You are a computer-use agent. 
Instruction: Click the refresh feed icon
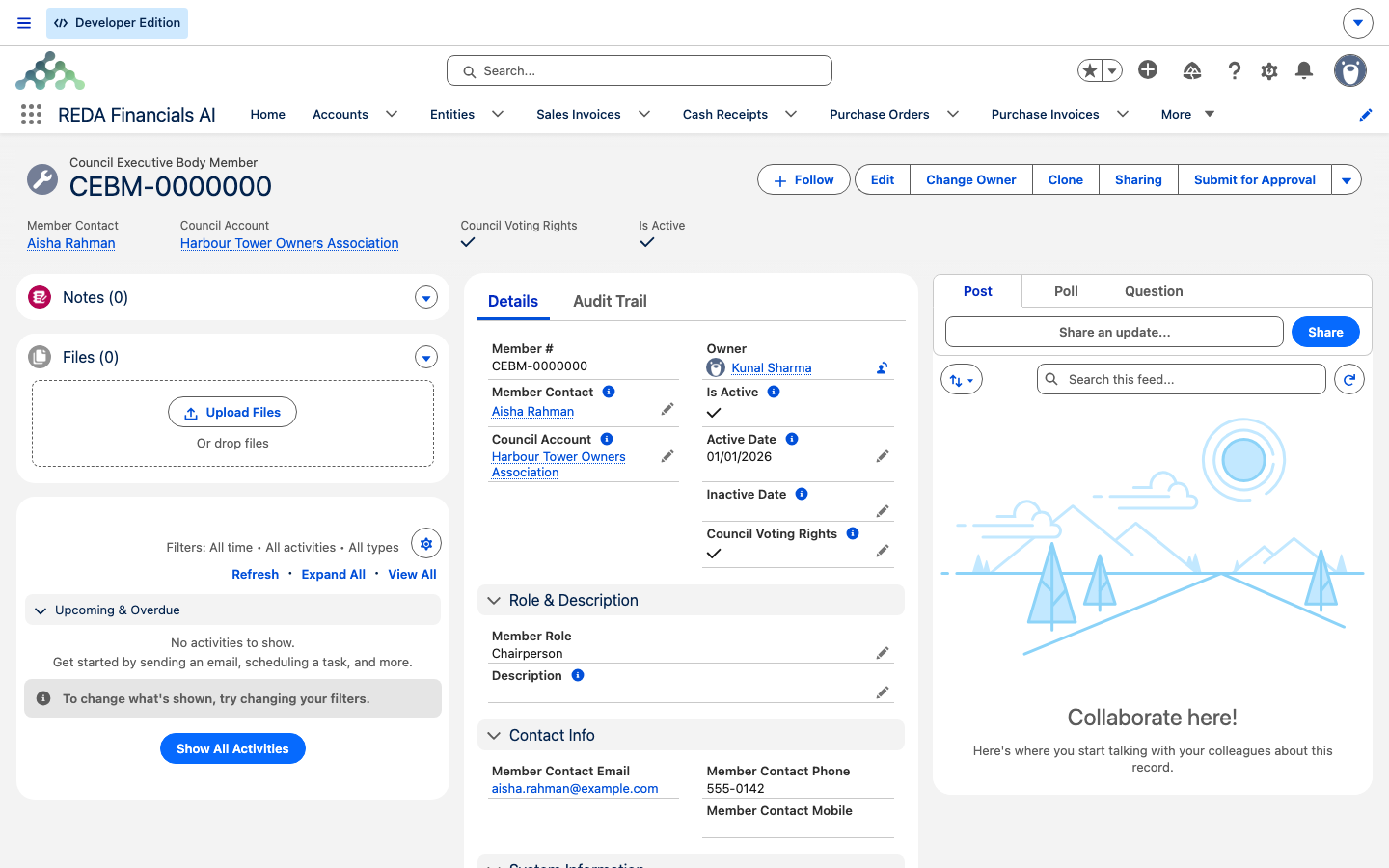tap(1349, 380)
